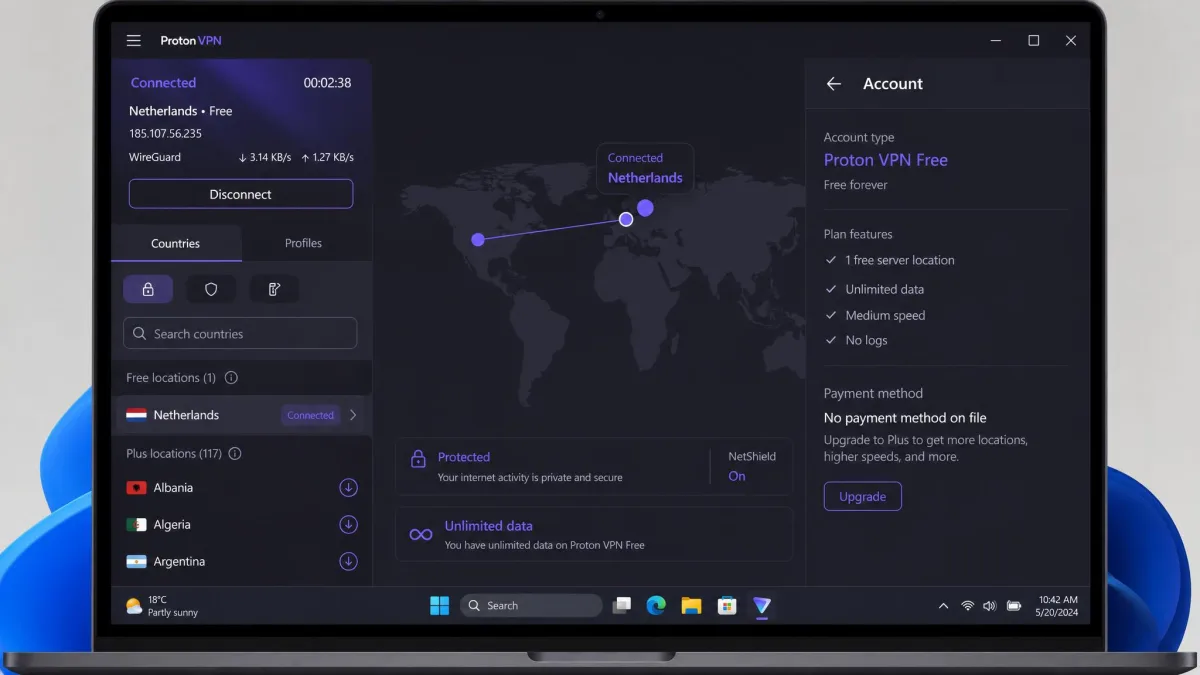Click the Algeria country row

[241, 524]
